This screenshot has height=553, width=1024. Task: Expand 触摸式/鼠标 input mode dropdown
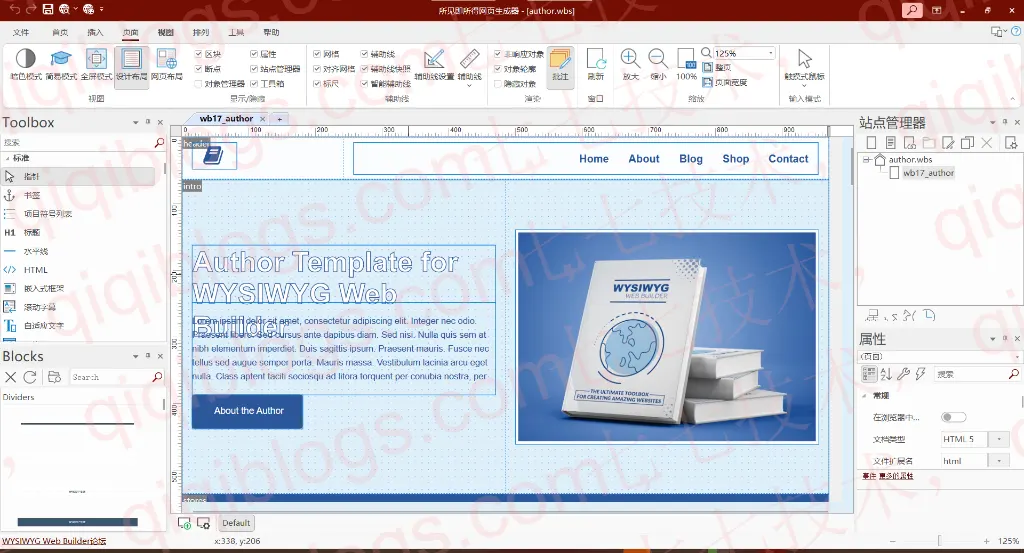pos(805,86)
